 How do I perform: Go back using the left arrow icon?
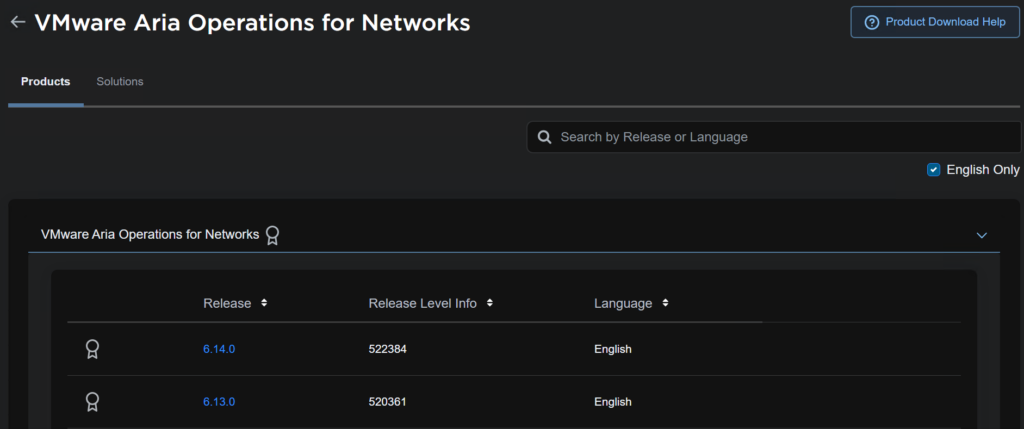(18, 22)
